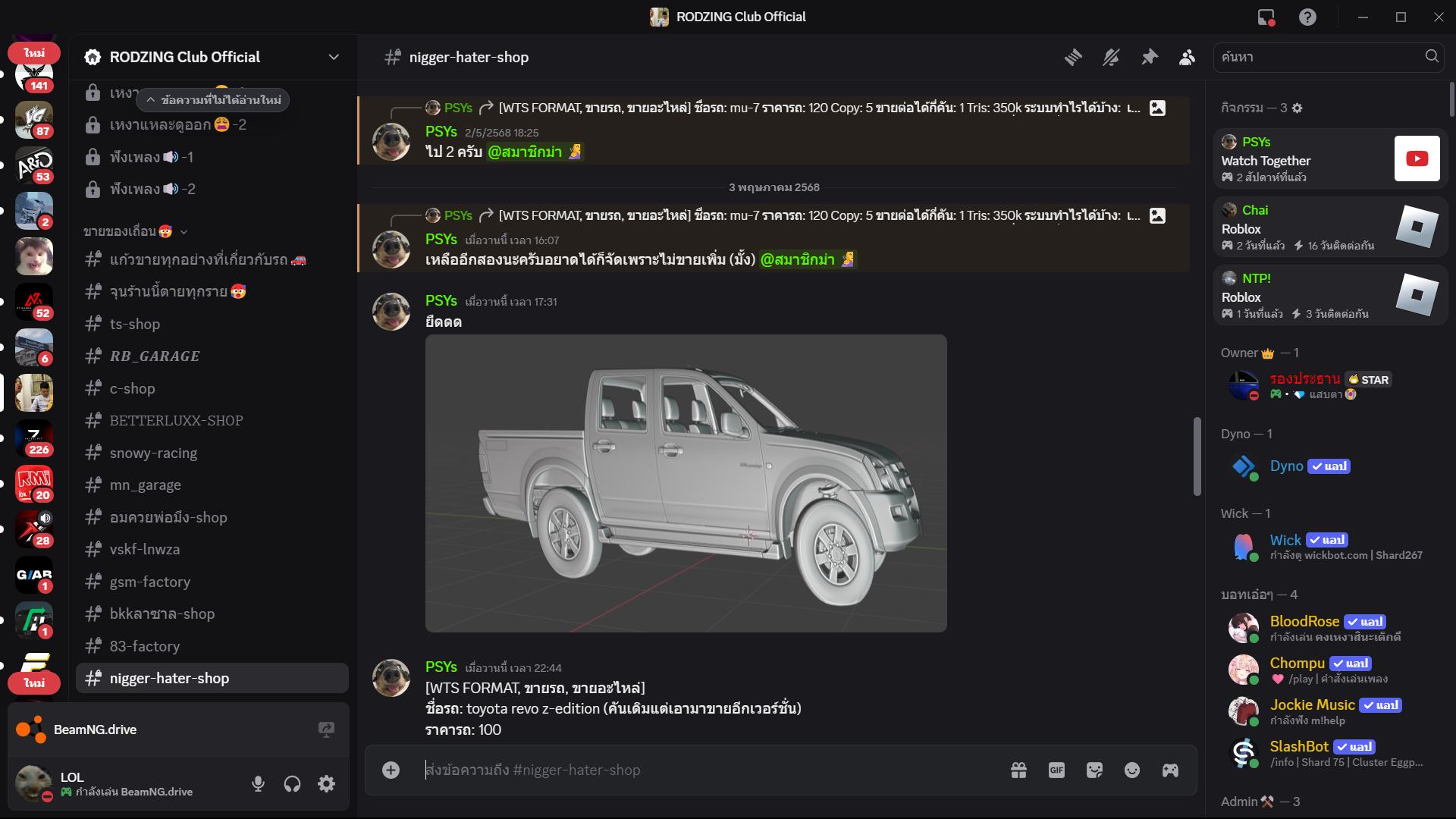This screenshot has width=1456, height=819.
Task: Click the ค้นหา search field
Action: click(x=1329, y=57)
